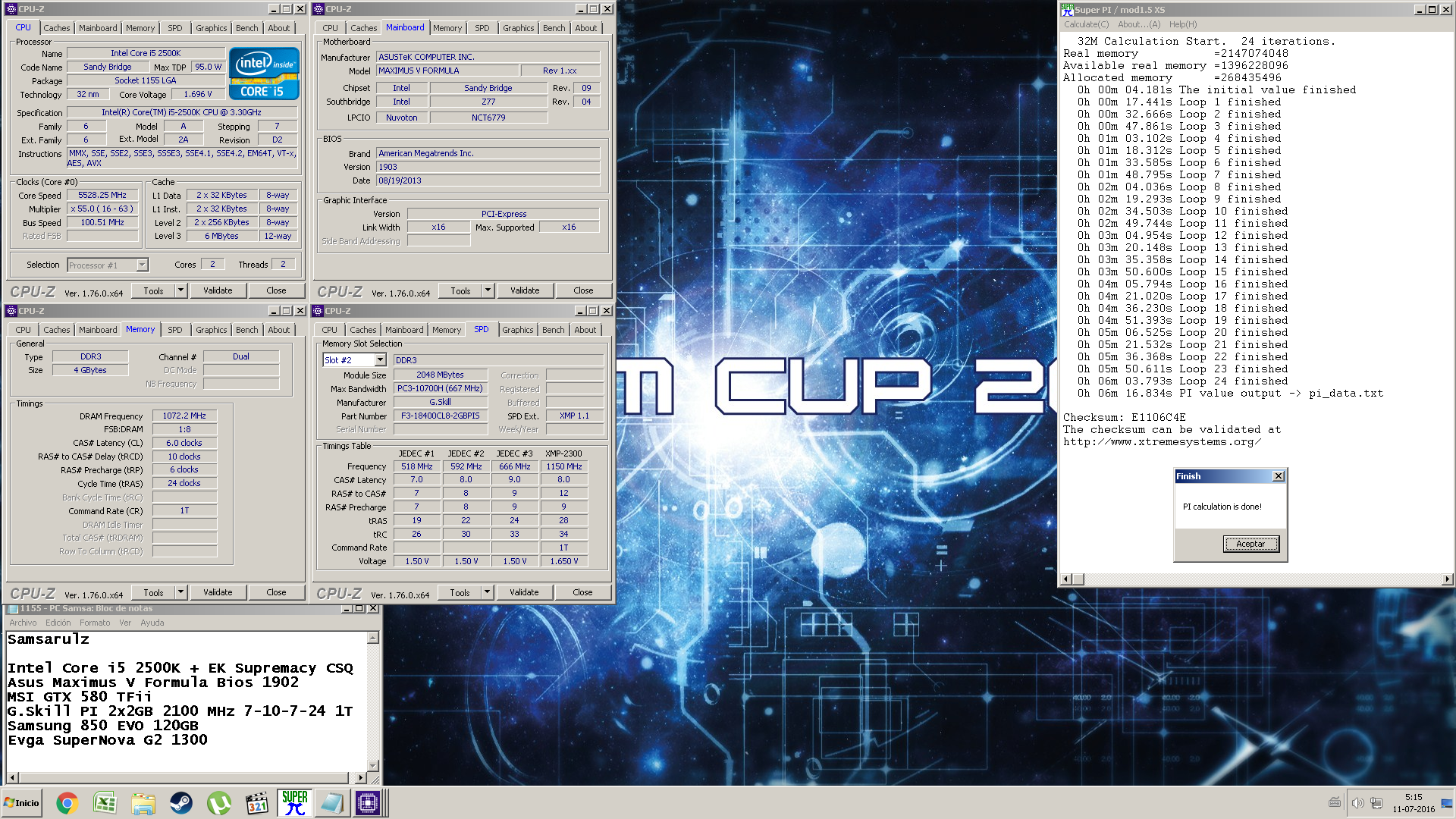Open Media Player Classic on taskbar
The width and height of the screenshot is (1456, 819).
point(257,803)
